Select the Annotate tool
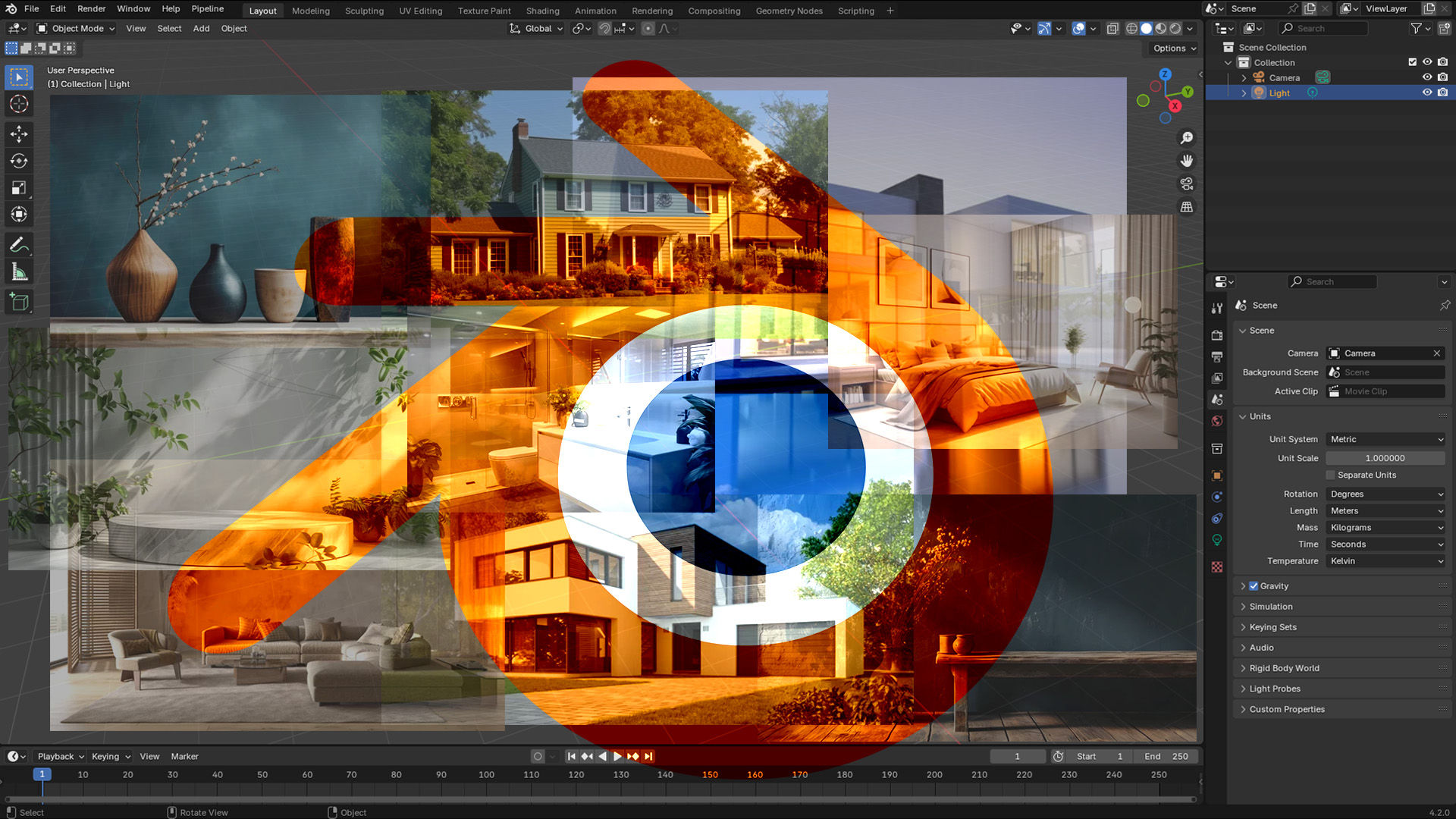This screenshot has height=819, width=1456. point(19,244)
